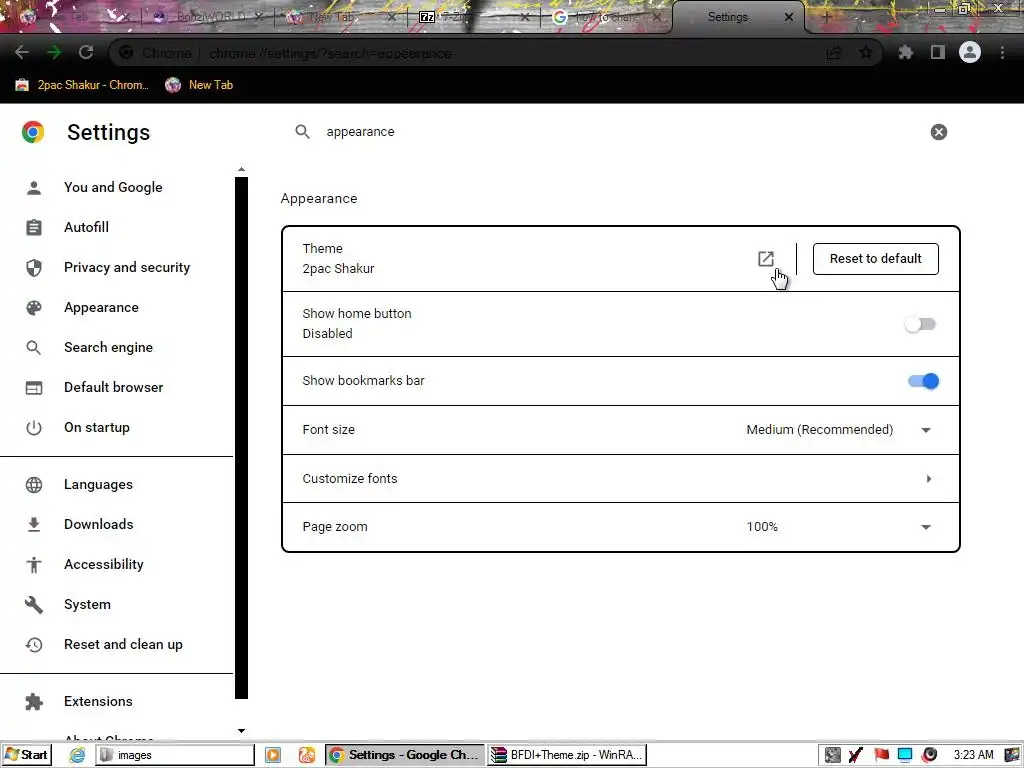Clear the settings search field
Viewport: 1024px width, 768px height.
[x=938, y=132]
